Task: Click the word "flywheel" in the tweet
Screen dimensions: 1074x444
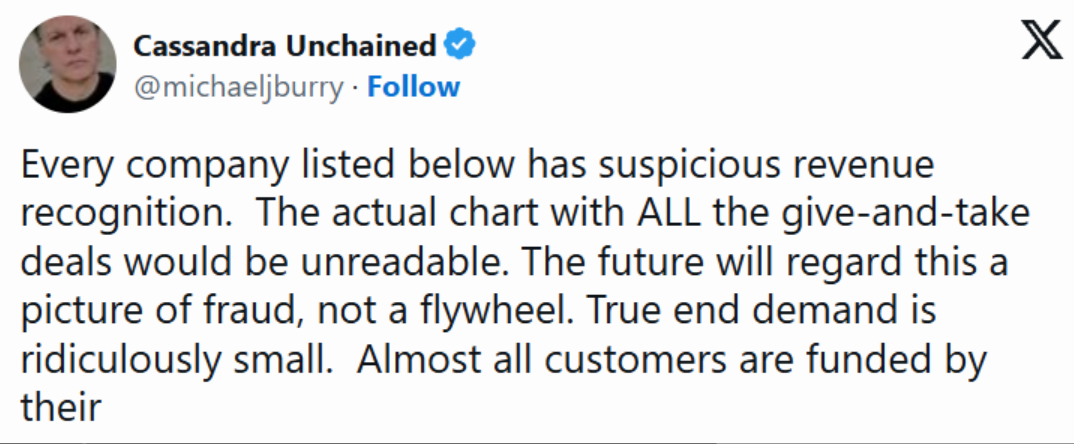Action: (505, 311)
